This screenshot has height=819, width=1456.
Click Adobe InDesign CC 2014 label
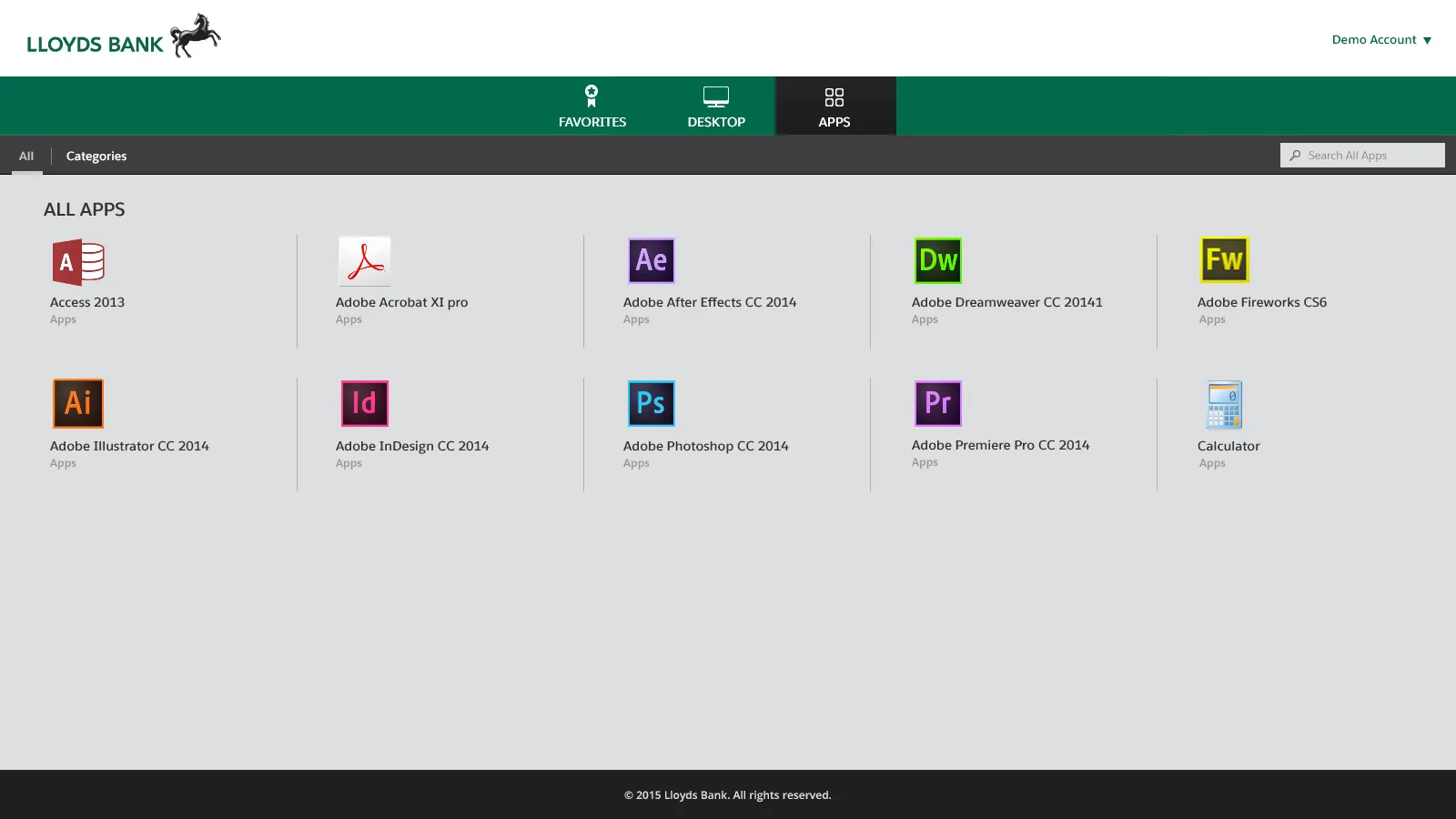412,446
